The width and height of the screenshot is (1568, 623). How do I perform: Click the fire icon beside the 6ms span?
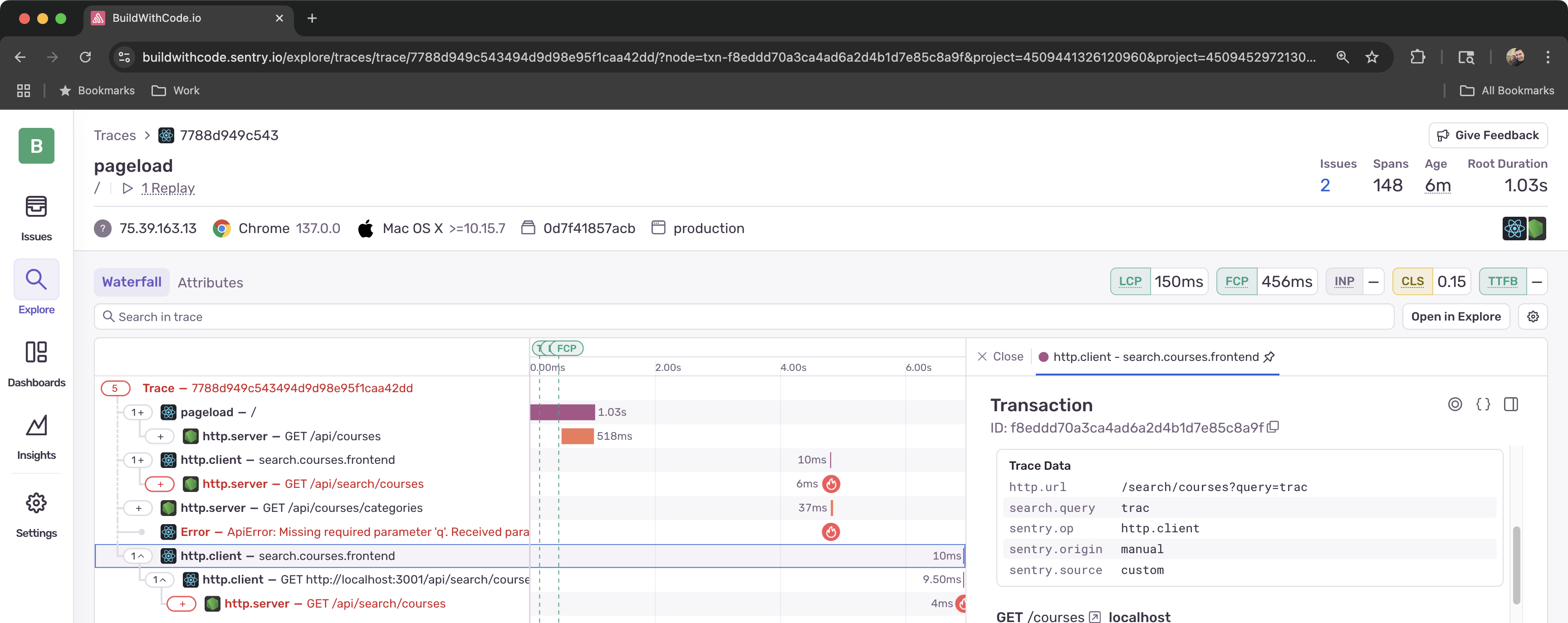(831, 484)
